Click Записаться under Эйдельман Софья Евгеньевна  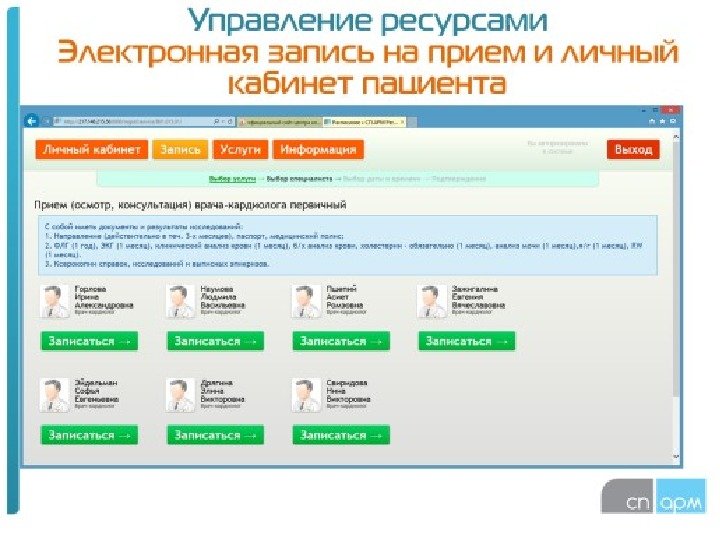click(90, 435)
